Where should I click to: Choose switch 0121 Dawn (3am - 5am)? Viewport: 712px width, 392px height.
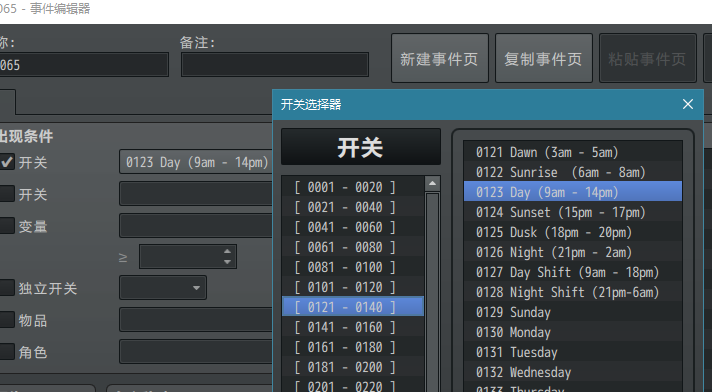[x=573, y=152]
